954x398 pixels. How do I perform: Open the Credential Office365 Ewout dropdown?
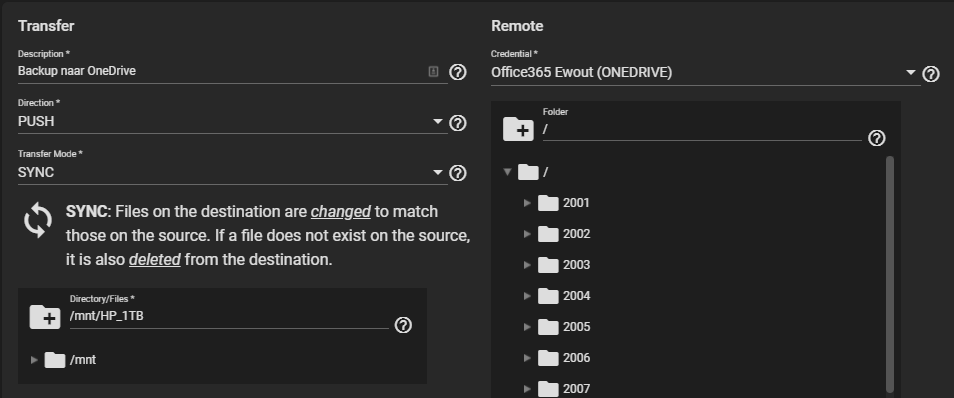pyautogui.click(x=706, y=72)
